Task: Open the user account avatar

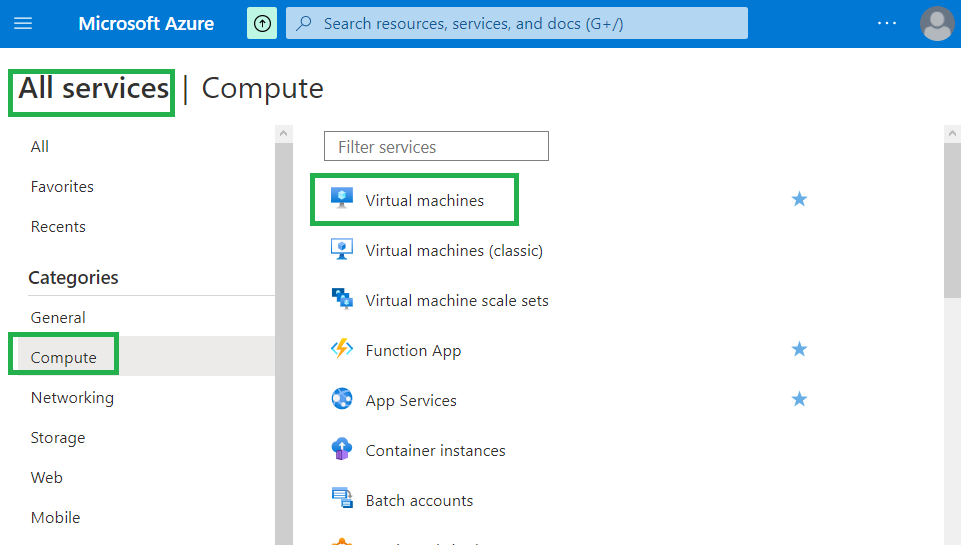Action: point(936,23)
